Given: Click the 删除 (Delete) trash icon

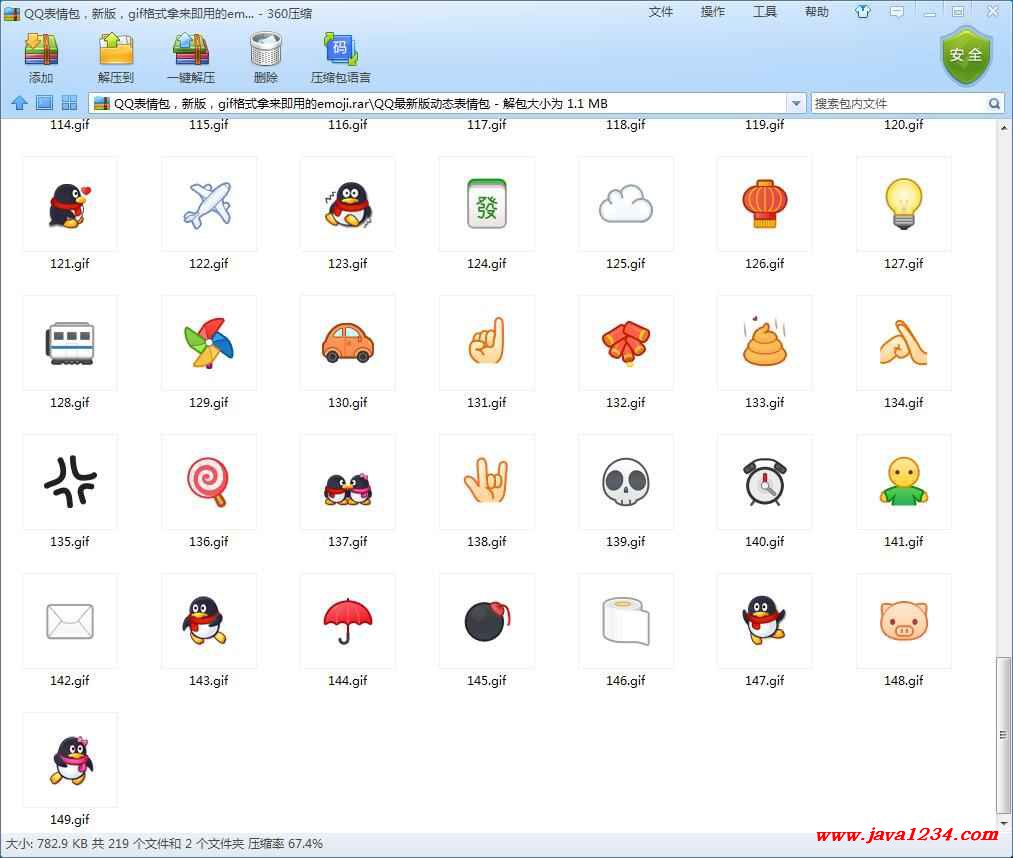Looking at the screenshot, I should (265, 57).
